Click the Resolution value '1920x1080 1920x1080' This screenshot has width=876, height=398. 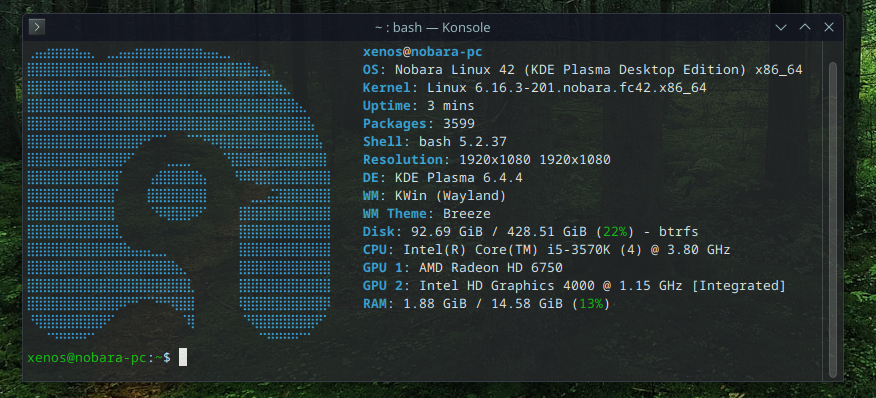535,160
